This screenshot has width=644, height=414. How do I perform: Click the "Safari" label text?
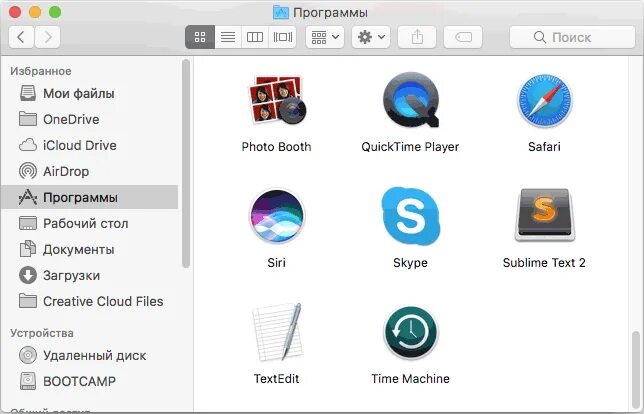pos(544,147)
